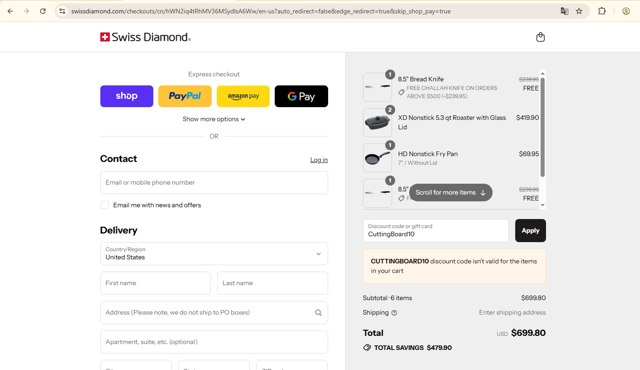
Task: Click the First name field
Action: [x=156, y=283]
